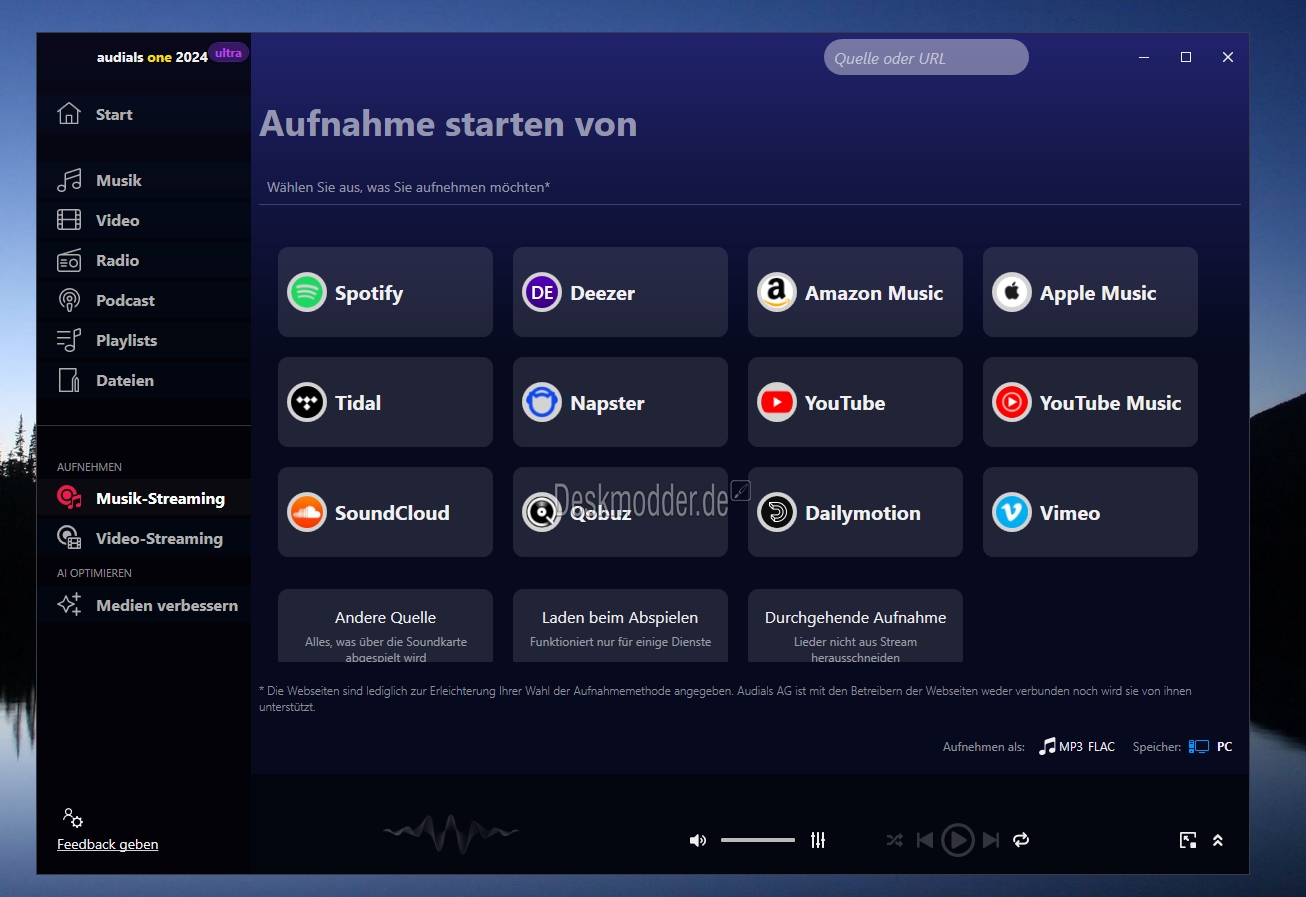Open the Dateien section

click(144, 380)
